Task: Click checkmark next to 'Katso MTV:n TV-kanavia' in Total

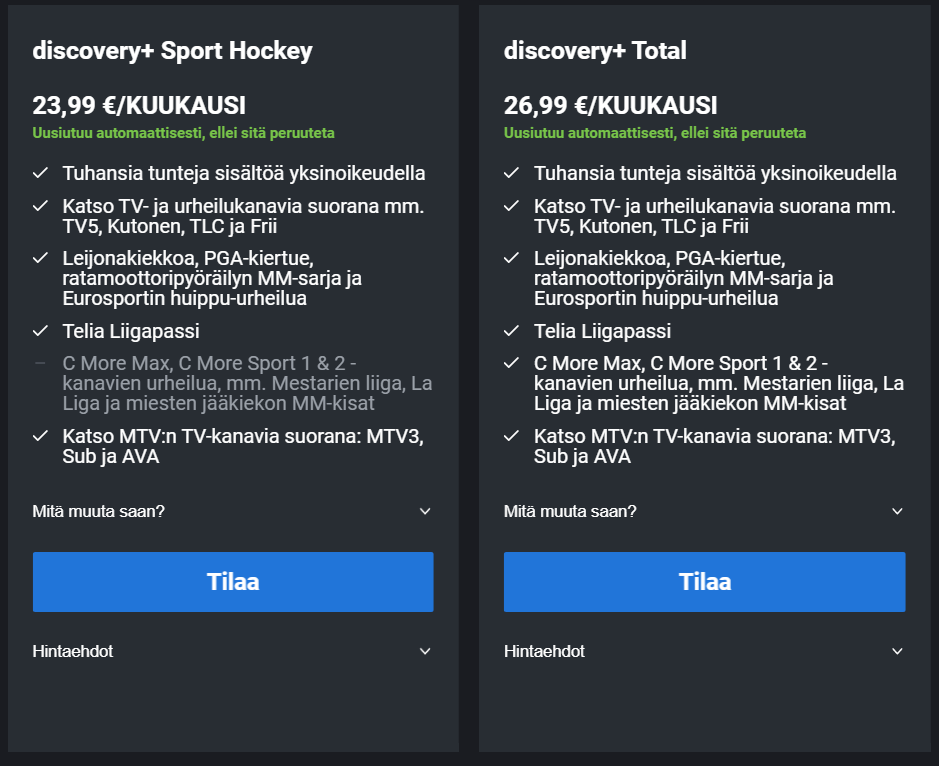Action: coord(512,437)
